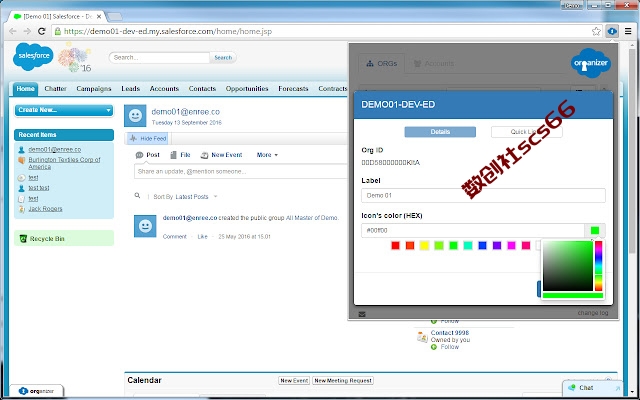
Task: Click the mail envelope icon in popup footer
Action: tap(362, 314)
